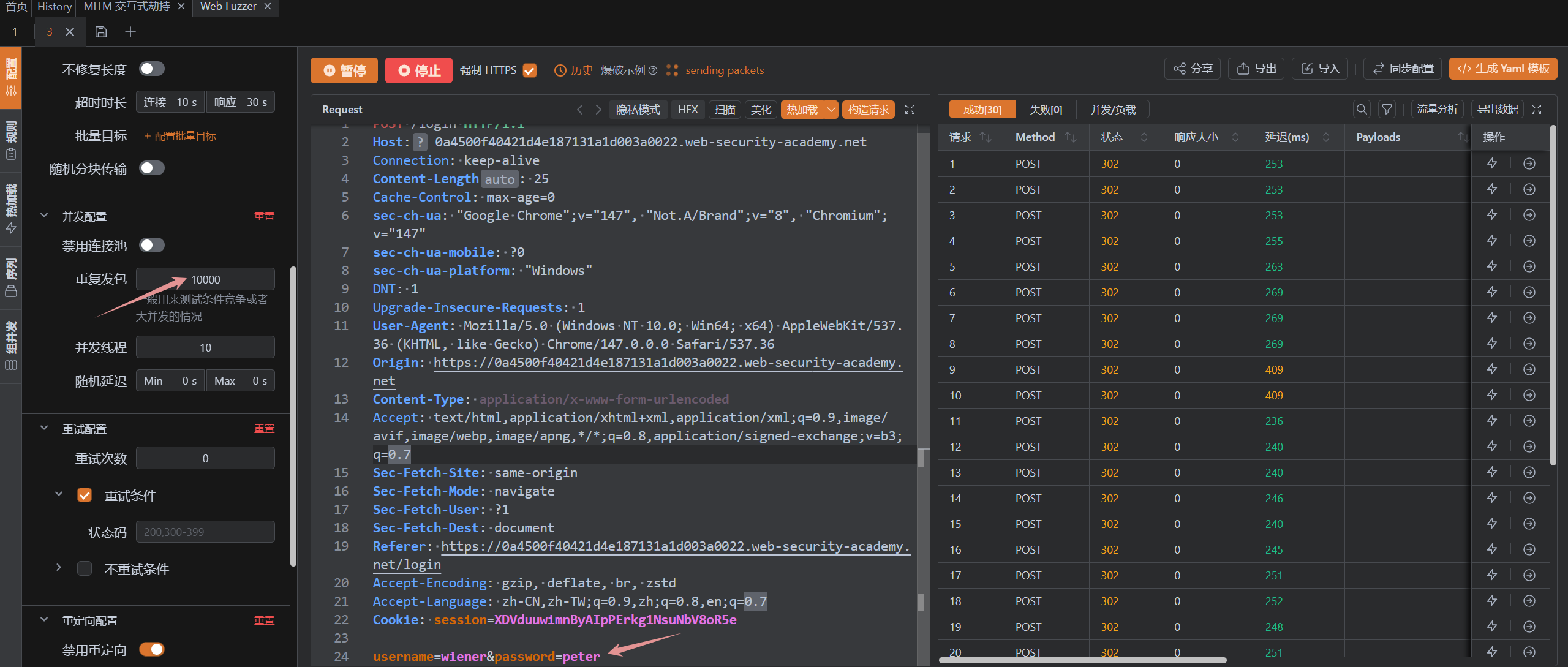Viewport: 1568px width, 667px height.
Task: Open search in the results table
Action: coord(1362,109)
